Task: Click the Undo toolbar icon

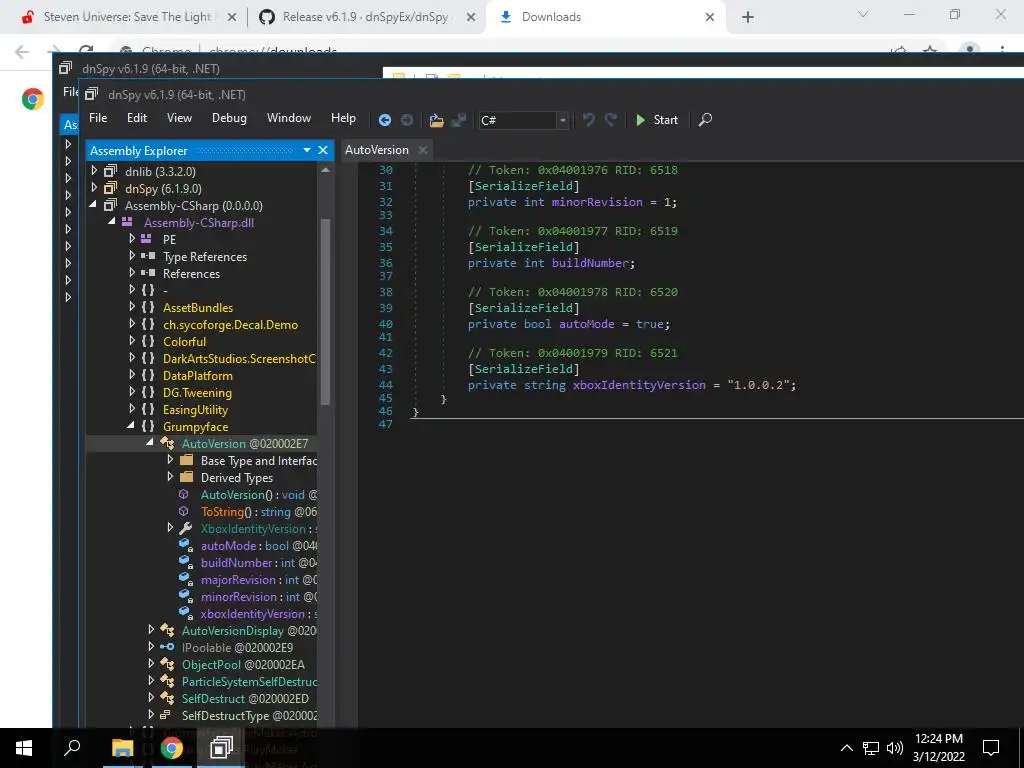Action: tap(588, 120)
